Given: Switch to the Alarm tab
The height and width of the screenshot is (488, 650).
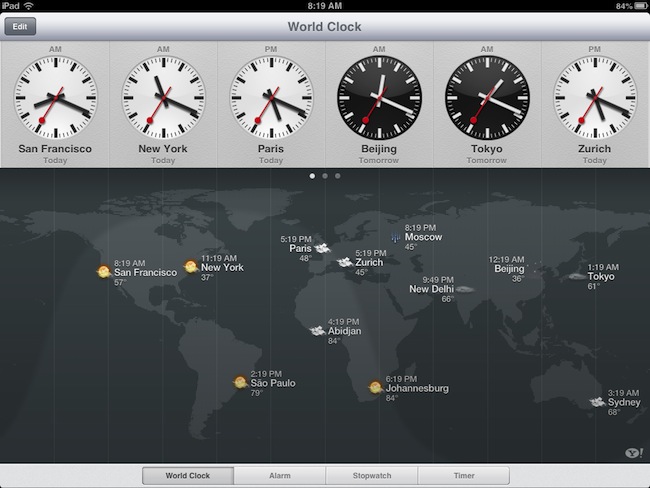Looking at the screenshot, I should [280, 476].
